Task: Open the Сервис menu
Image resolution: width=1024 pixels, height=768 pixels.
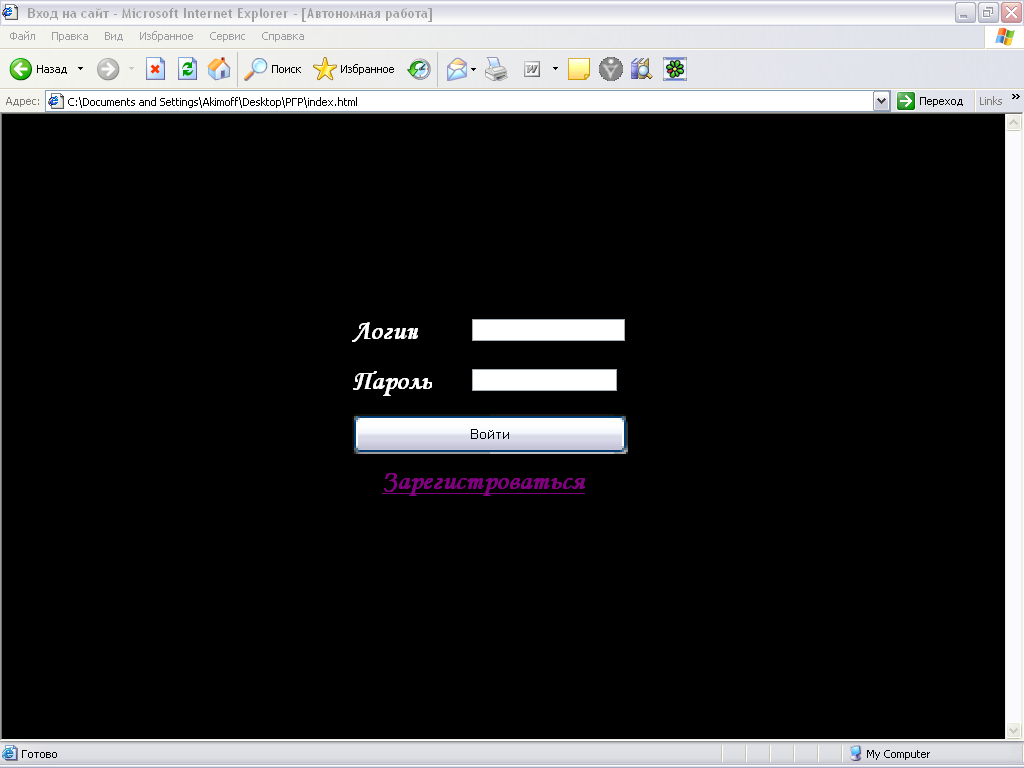Action: [227, 36]
